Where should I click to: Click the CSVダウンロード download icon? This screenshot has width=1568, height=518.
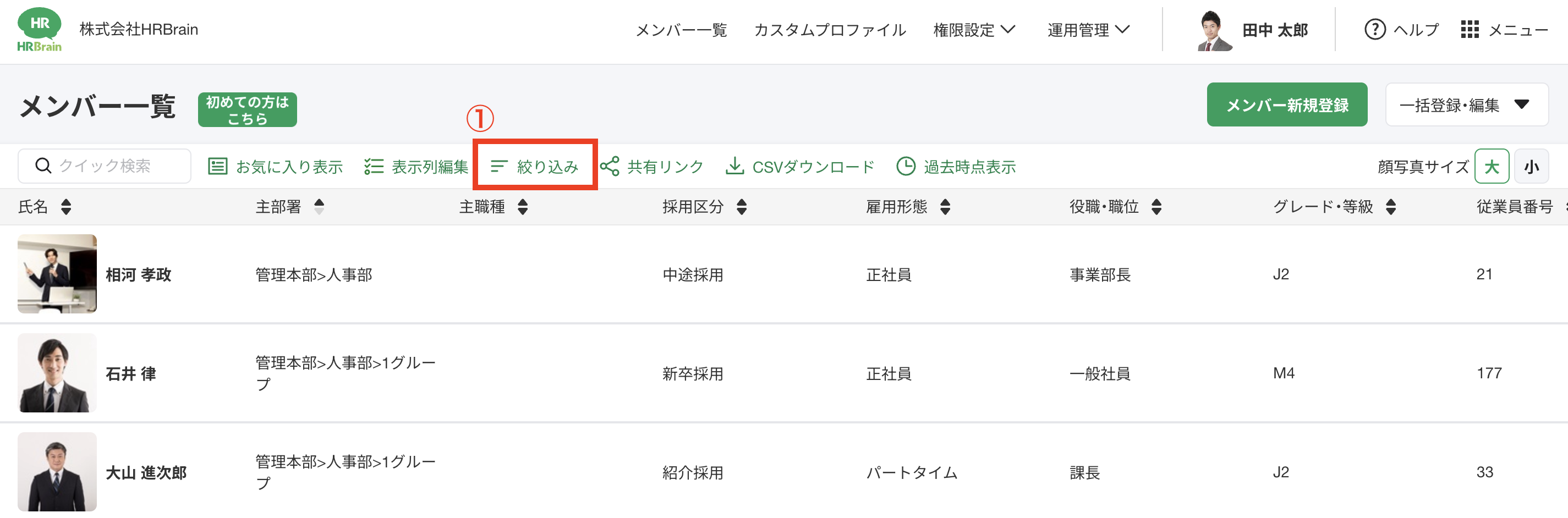[x=734, y=166]
